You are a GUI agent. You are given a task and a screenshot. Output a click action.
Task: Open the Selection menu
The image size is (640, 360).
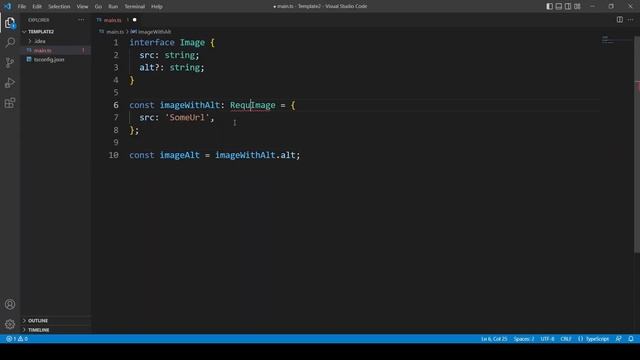(59, 7)
